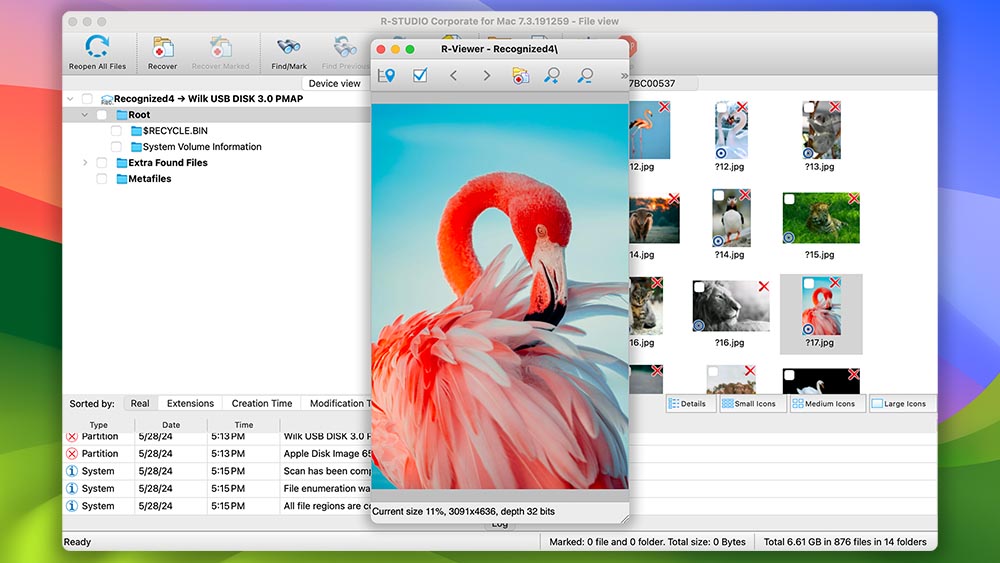The image size is (1000, 563).
Task: Click the recover file icon in R-Viewer
Action: 520,76
